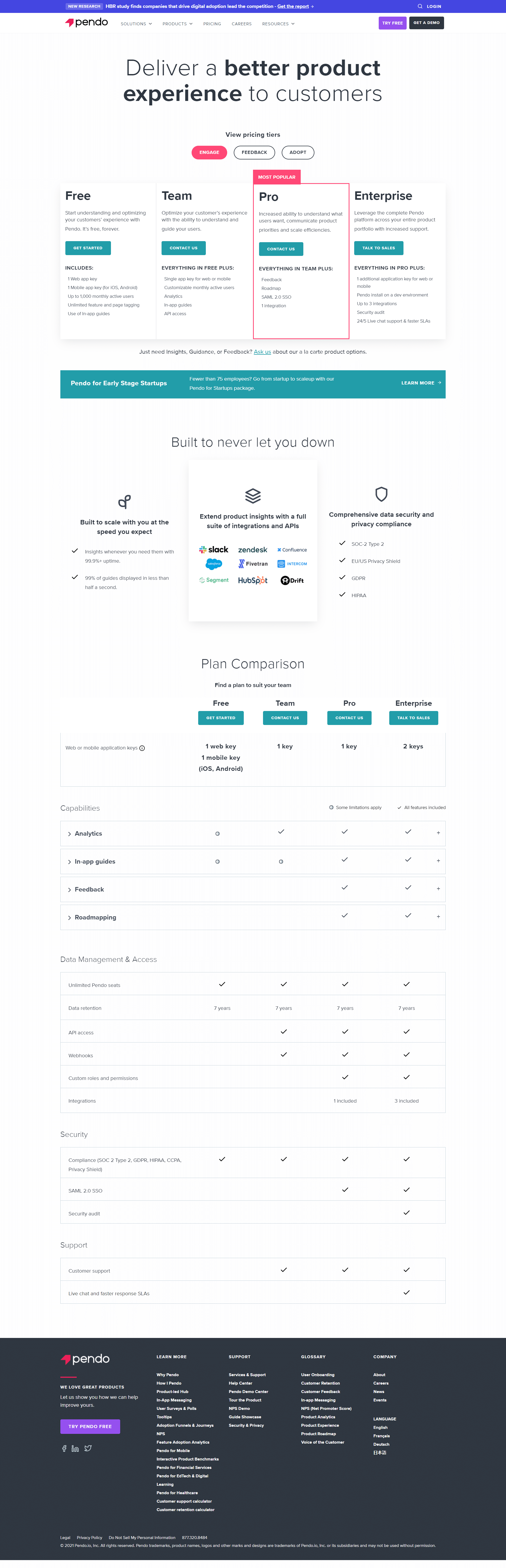Click plus icon on Feedback row
This screenshot has width=506, height=1568.
pos(439,888)
